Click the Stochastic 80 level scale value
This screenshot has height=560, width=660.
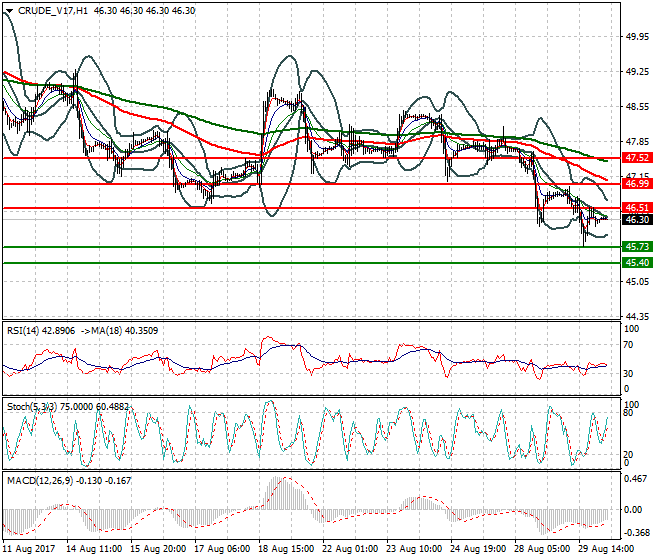[x=628, y=413]
